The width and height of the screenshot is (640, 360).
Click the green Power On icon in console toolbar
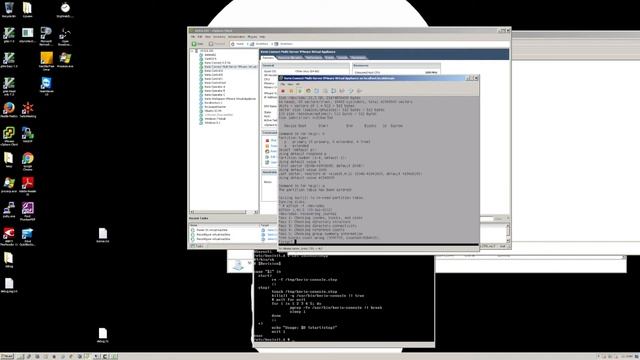pyautogui.click(x=299, y=91)
